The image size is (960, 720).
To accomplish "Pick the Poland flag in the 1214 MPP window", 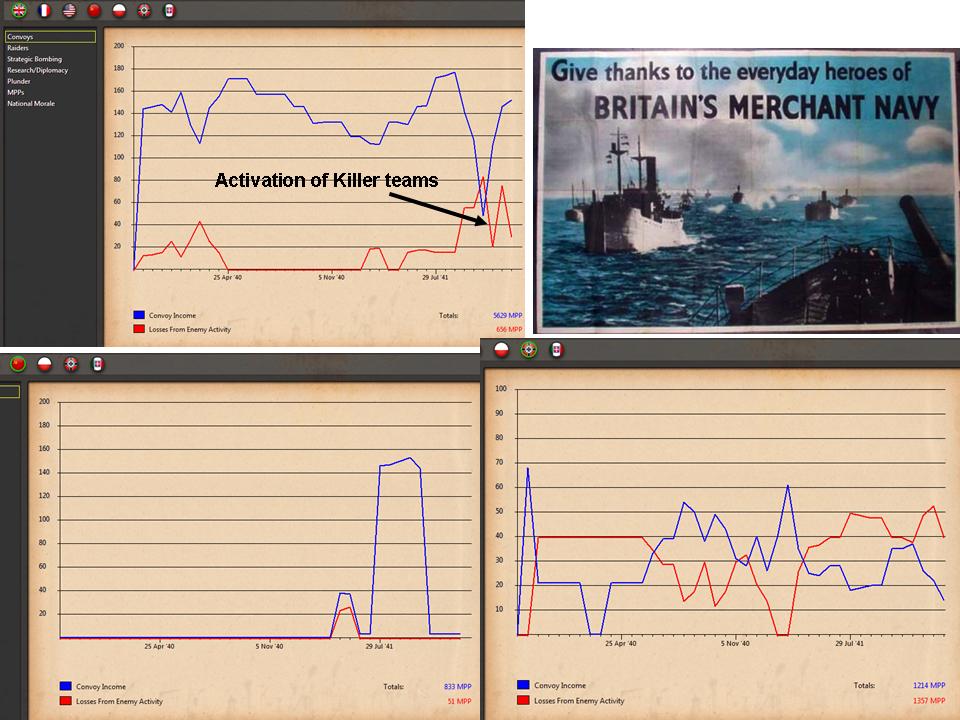I will pyautogui.click(x=502, y=350).
